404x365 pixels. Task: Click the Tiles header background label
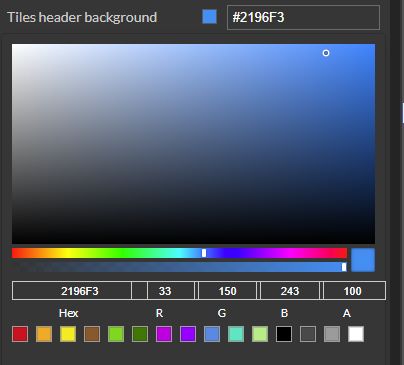click(x=82, y=17)
